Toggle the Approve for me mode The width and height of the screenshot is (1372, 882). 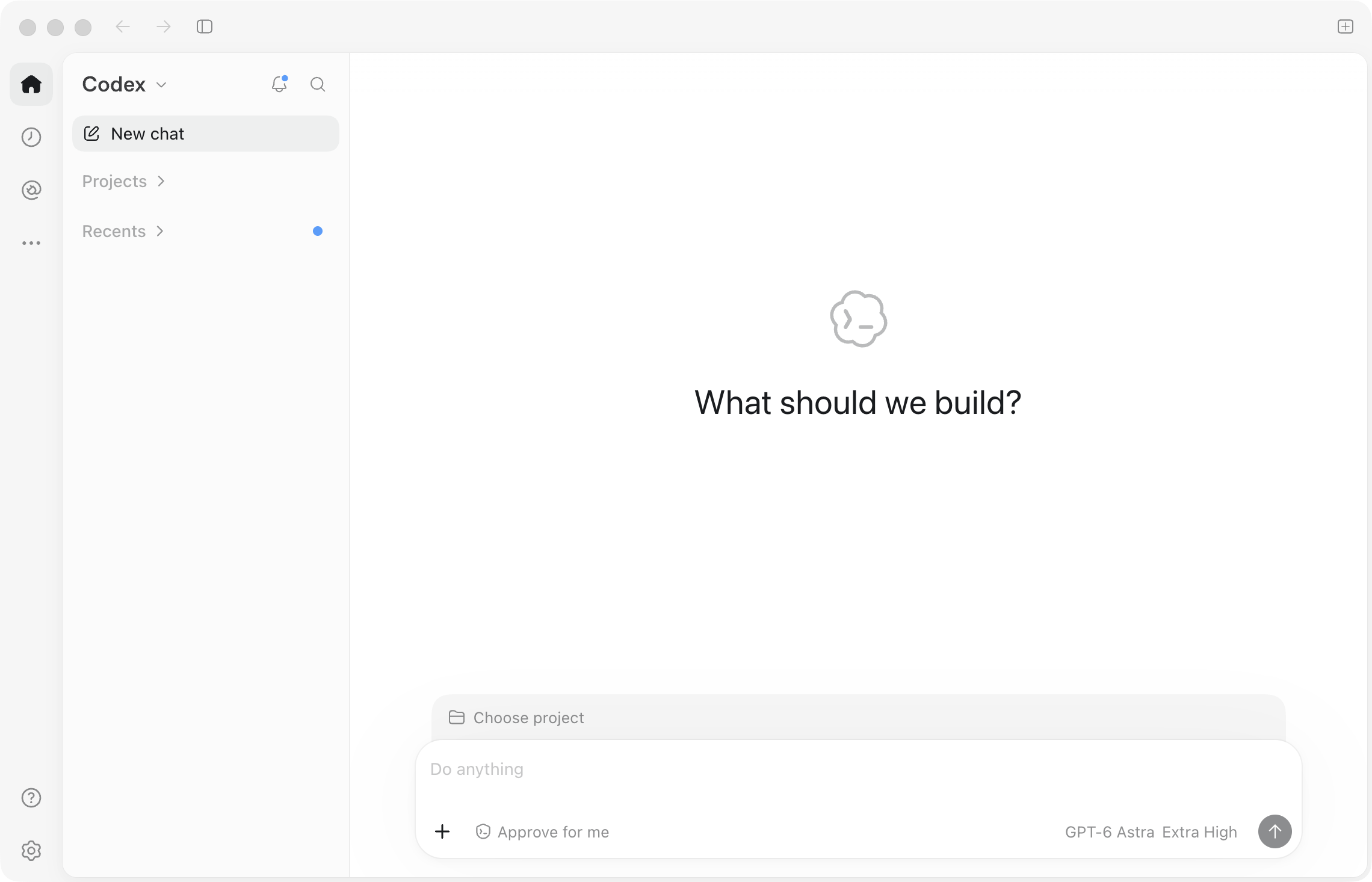pyautogui.click(x=542, y=832)
